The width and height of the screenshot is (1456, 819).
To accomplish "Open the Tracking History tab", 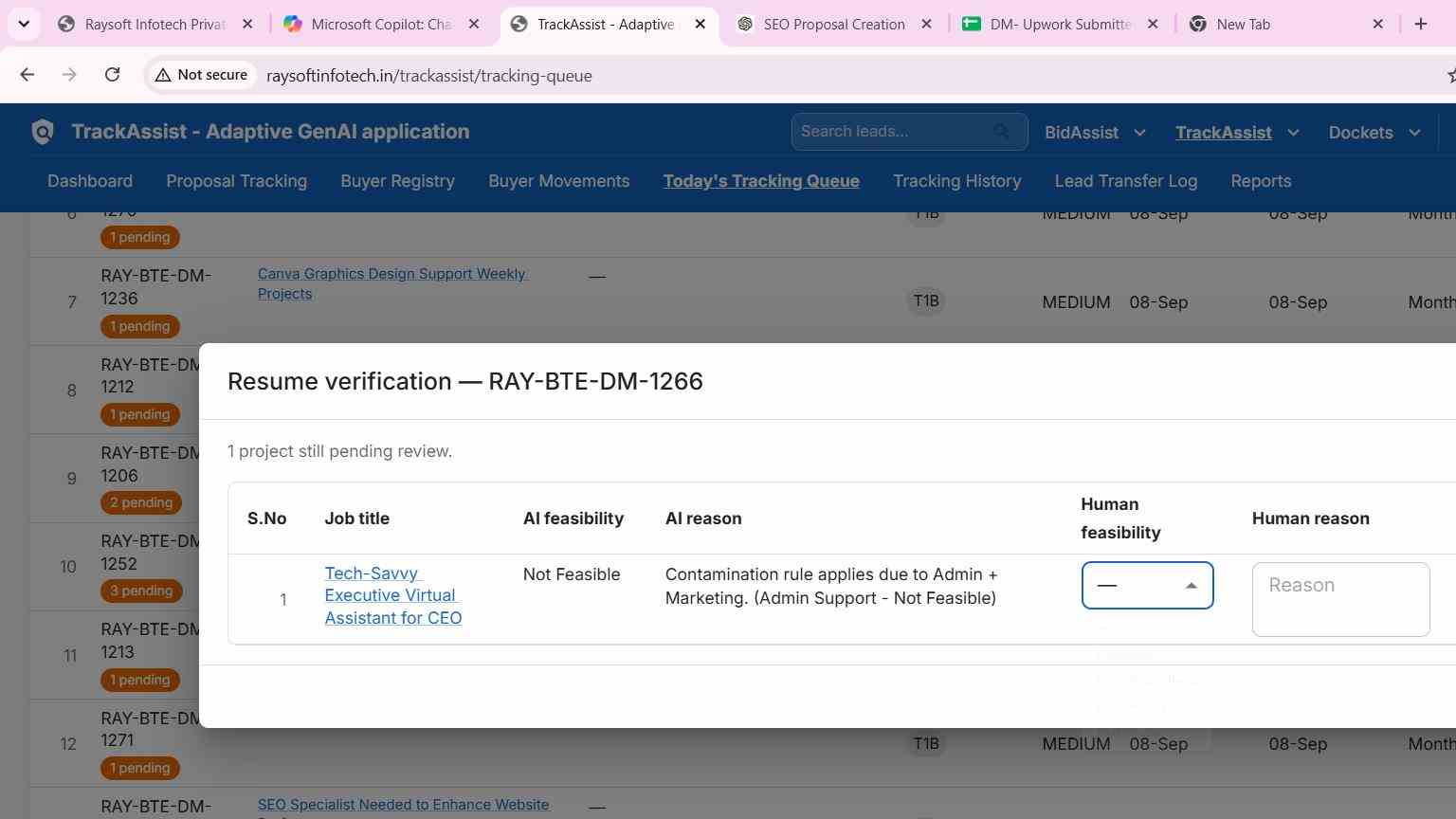I will point(956,181).
